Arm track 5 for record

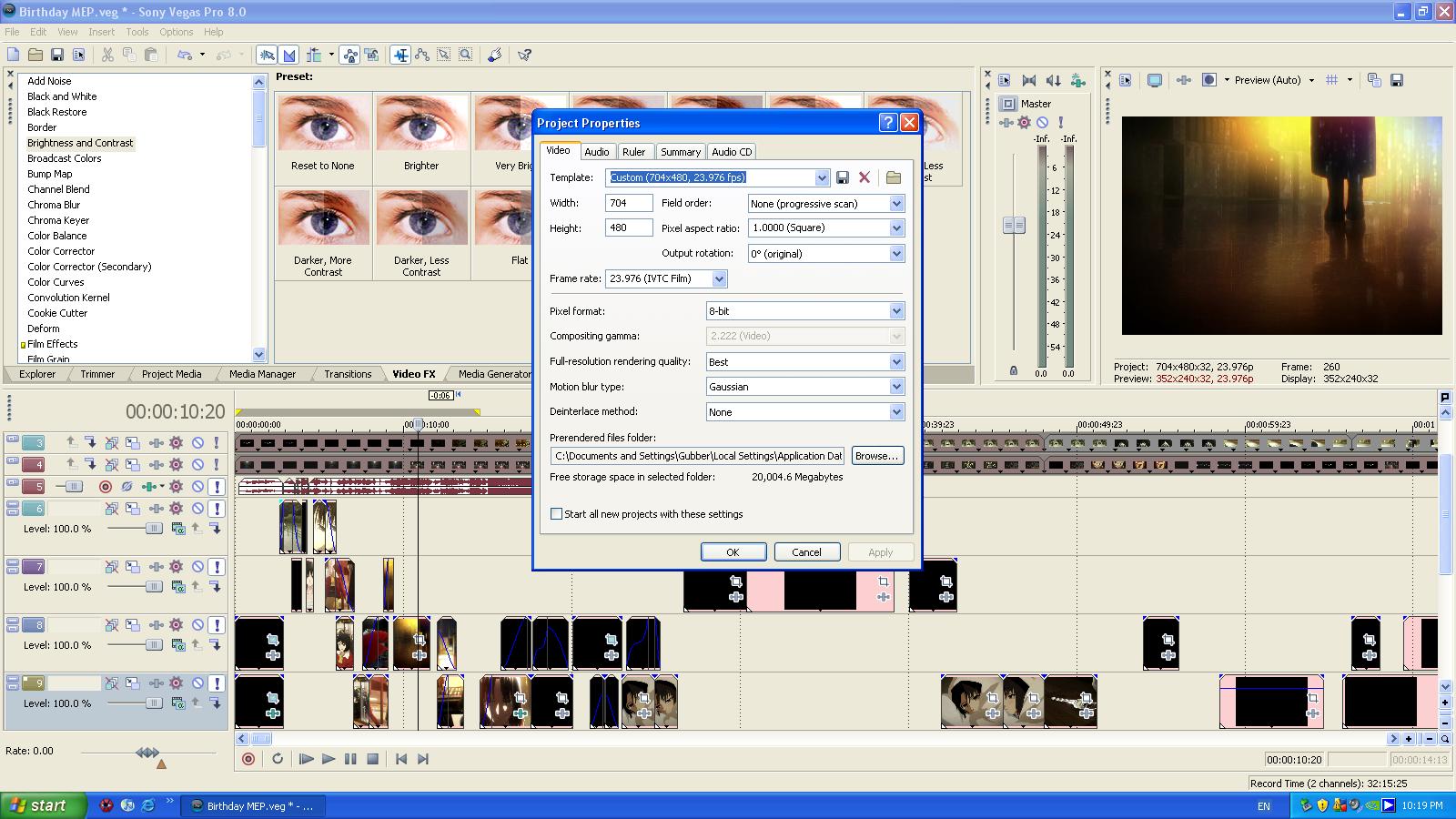106,487
